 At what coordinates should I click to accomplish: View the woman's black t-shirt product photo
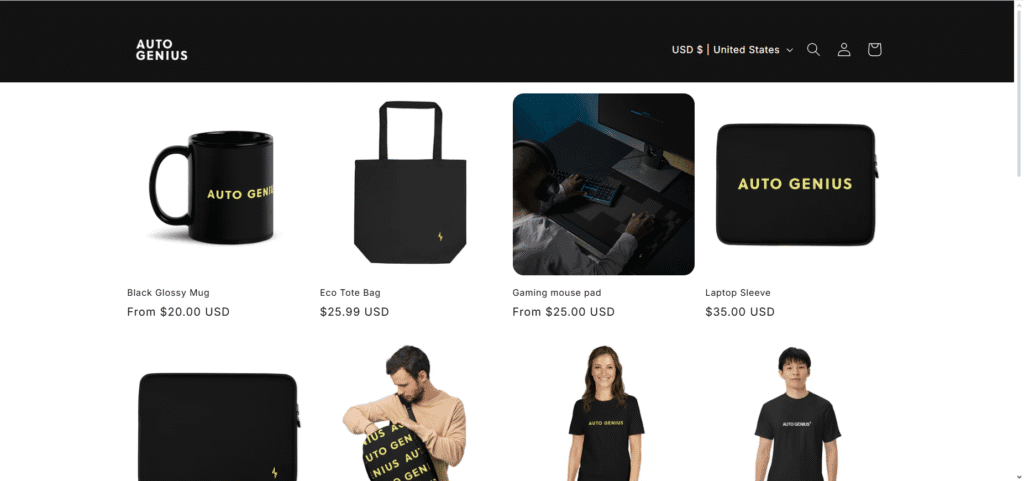(606, 413)
